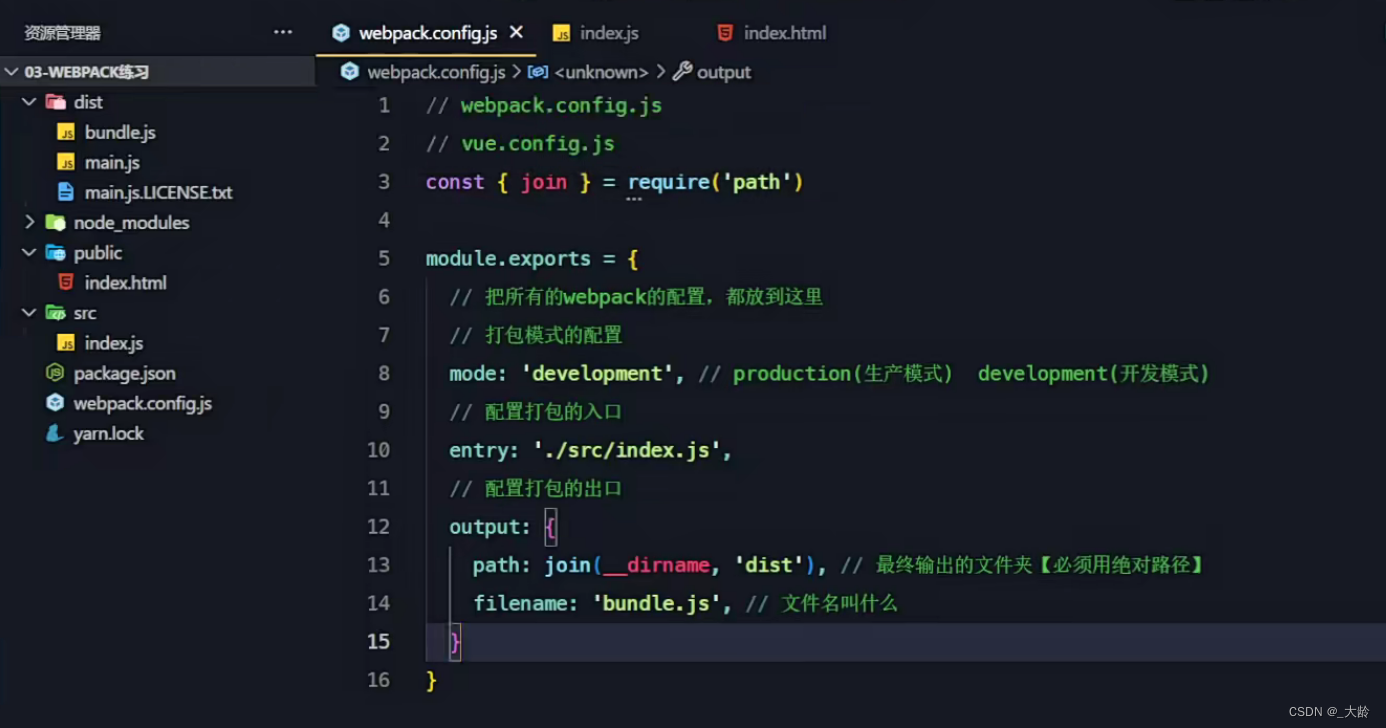Image resolution: width=1386 pixels, height=728 pixels.
Task: Click the wrench icon beside the output breadcrumb
Action: [x=682, y=71]
